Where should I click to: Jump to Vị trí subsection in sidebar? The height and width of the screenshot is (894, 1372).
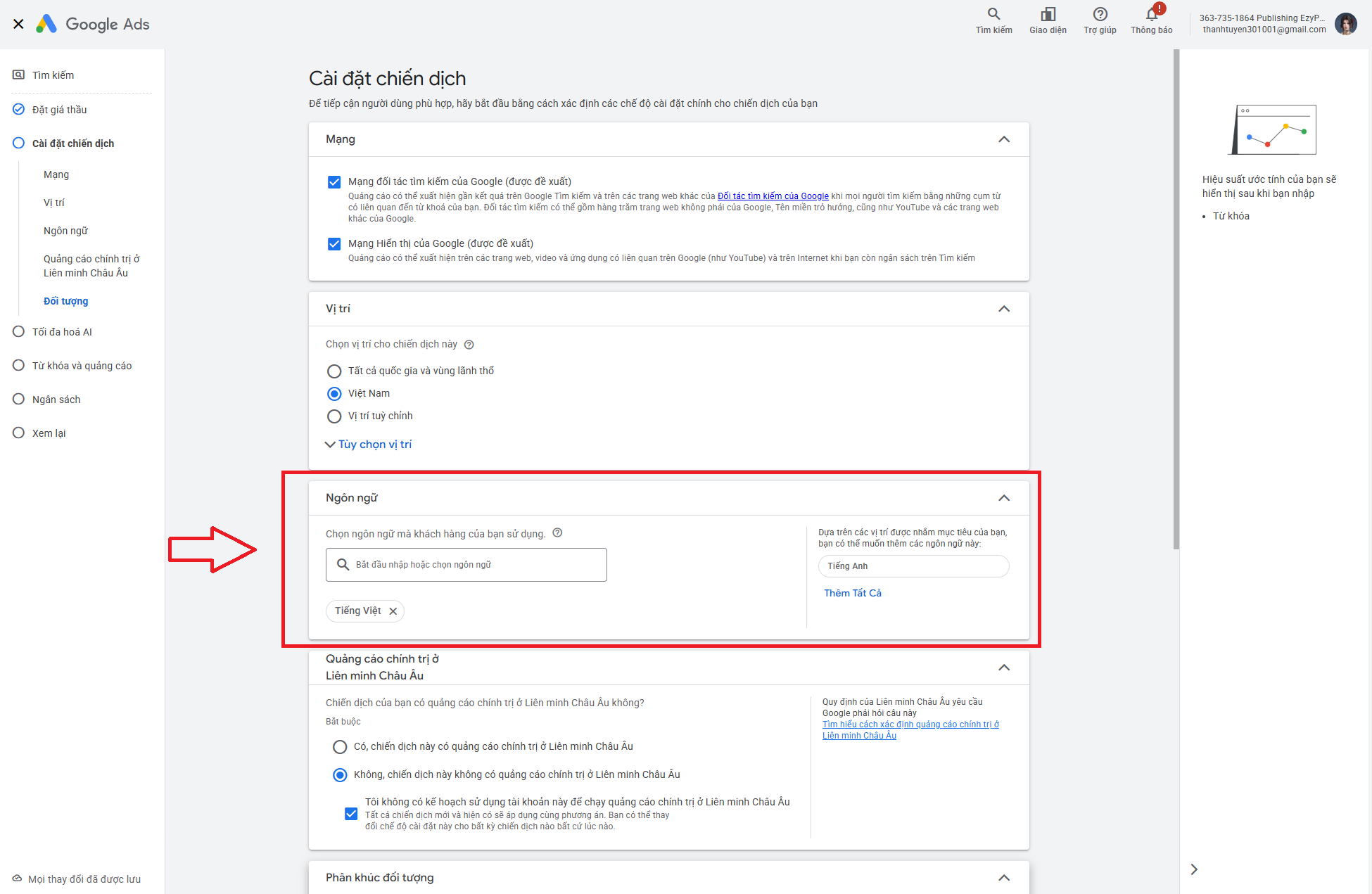point(53,203)
